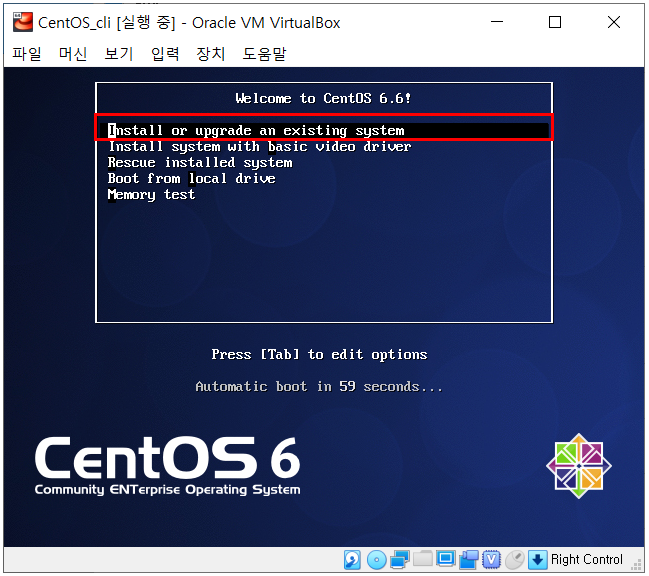This screenshot has height=576, width=649.
Task: Open the 보기 menu
Action: coord(119,54)
